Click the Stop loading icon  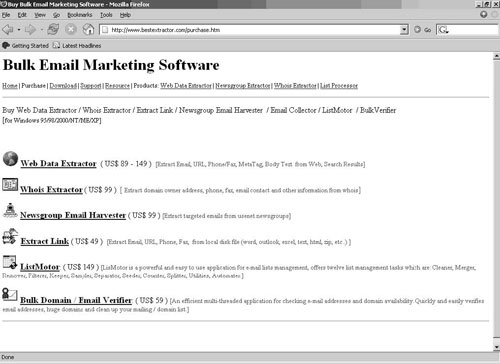71,30
